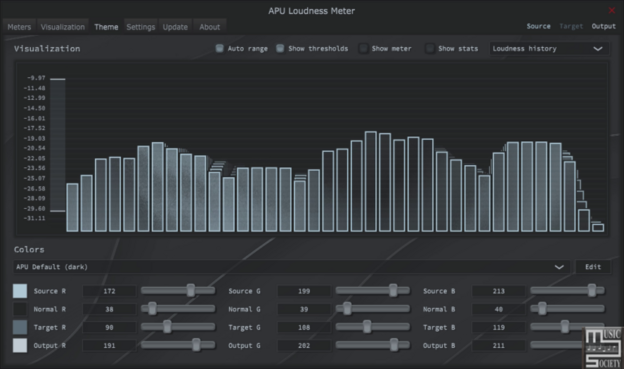Viewport: 624px width, 369px height.
Task: Go to the Update tab
Action: tap(175, 27)
